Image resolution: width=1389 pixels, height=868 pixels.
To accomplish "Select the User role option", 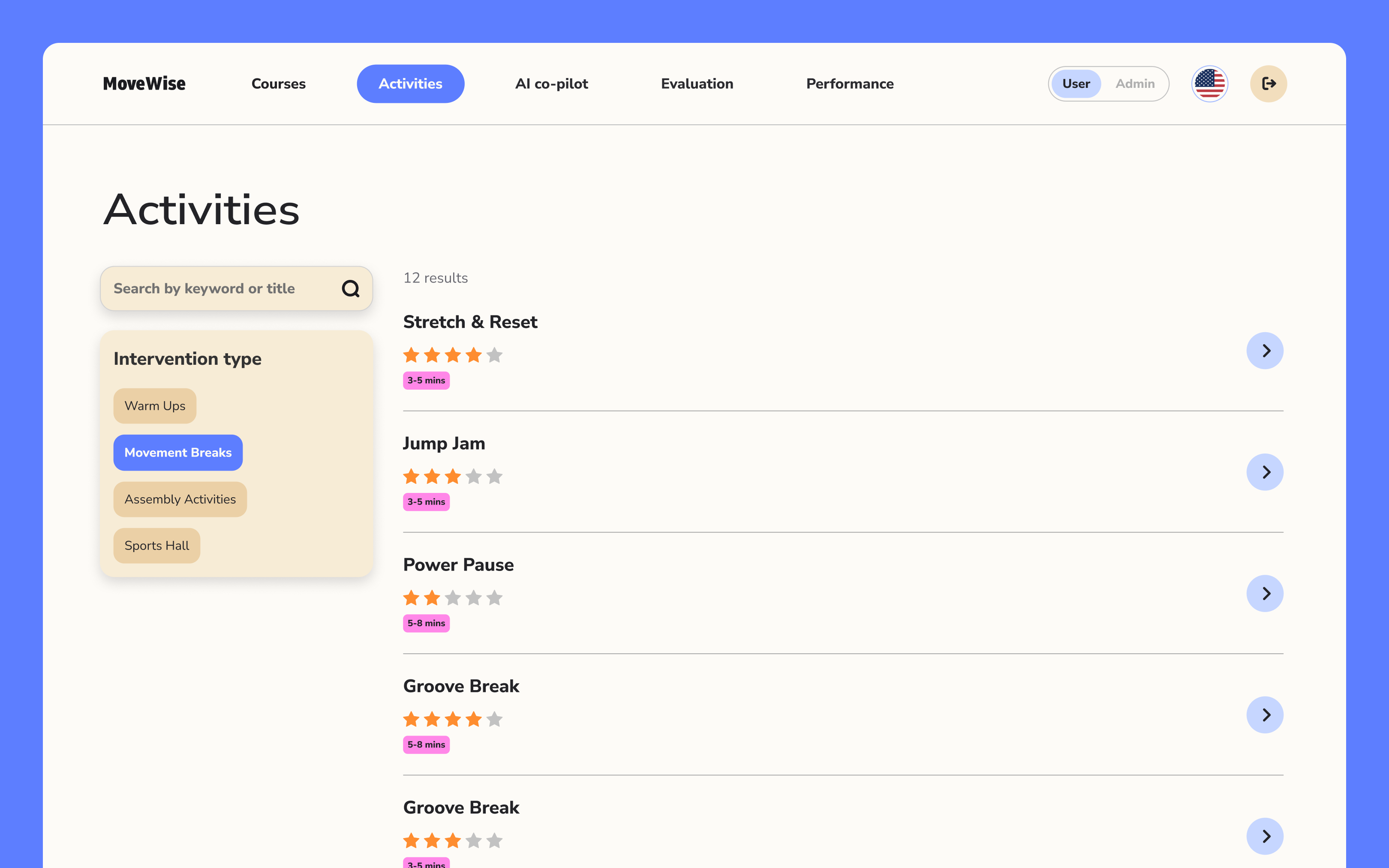I will (x=1076, y=84).
